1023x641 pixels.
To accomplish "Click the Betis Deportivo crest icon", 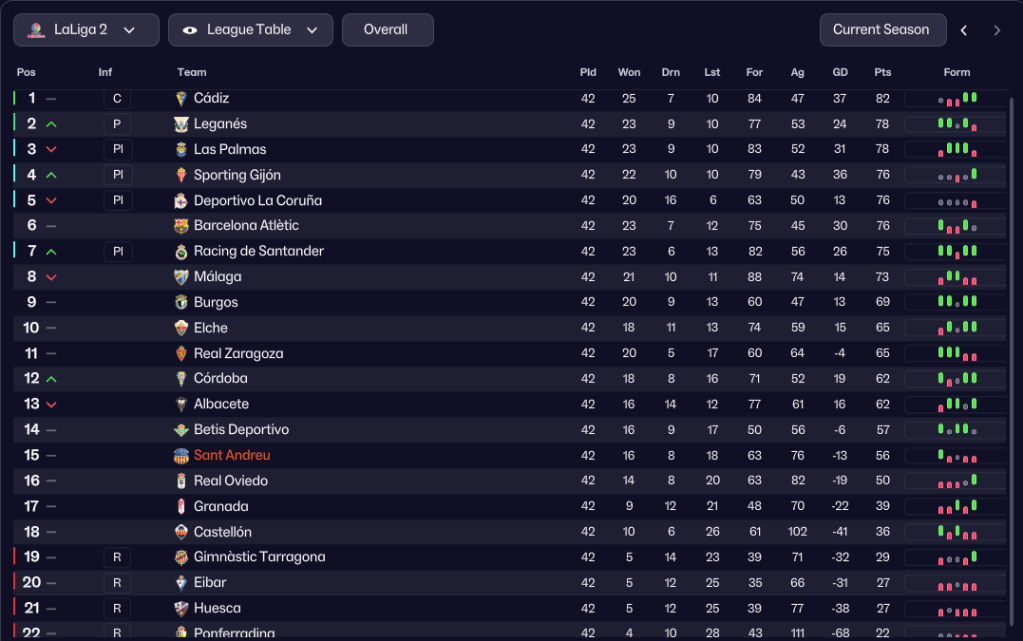I will pyautogui.click(x=181, y=430).
